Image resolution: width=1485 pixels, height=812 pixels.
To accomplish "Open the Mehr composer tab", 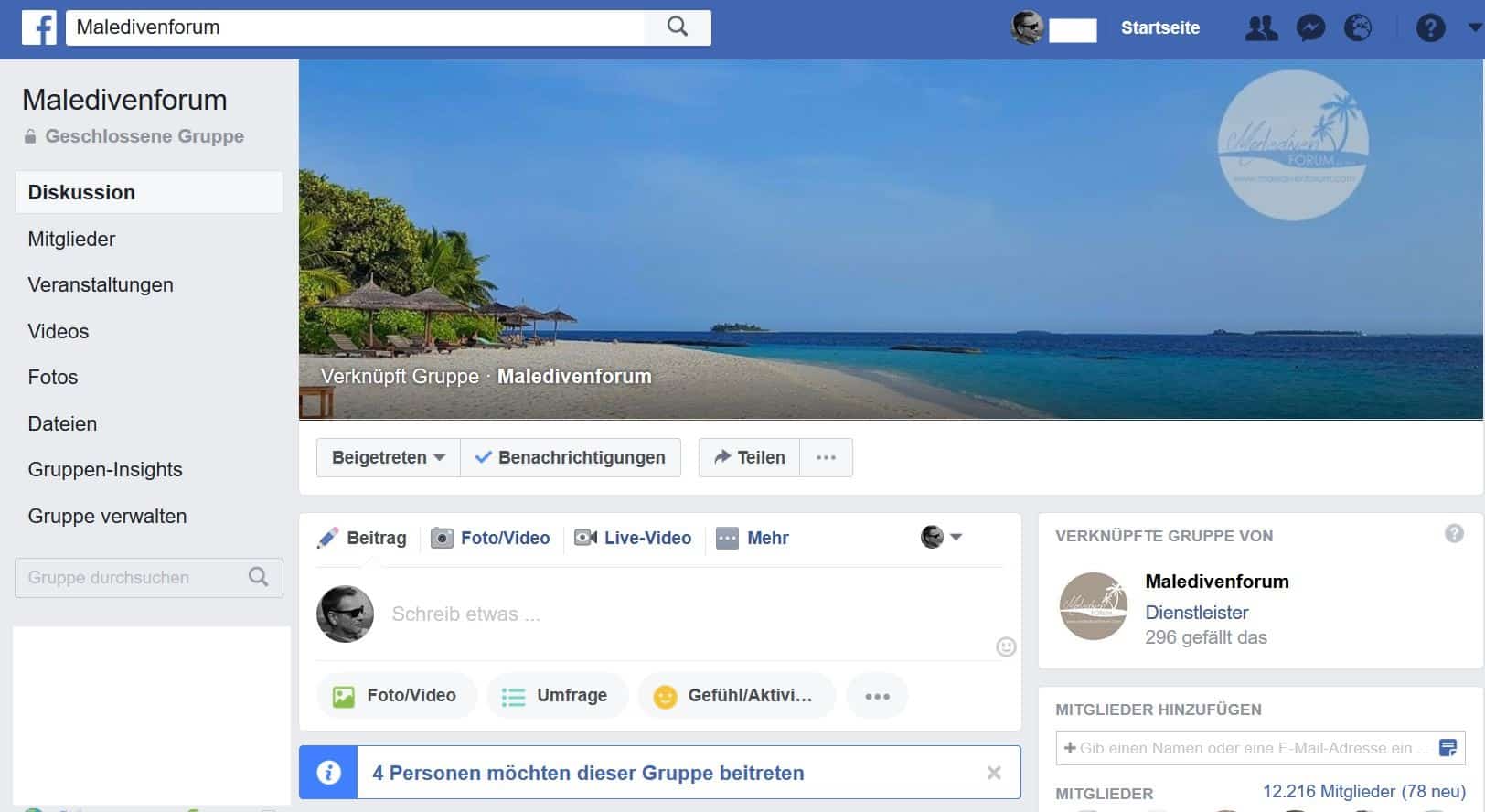I will [753, 538].
